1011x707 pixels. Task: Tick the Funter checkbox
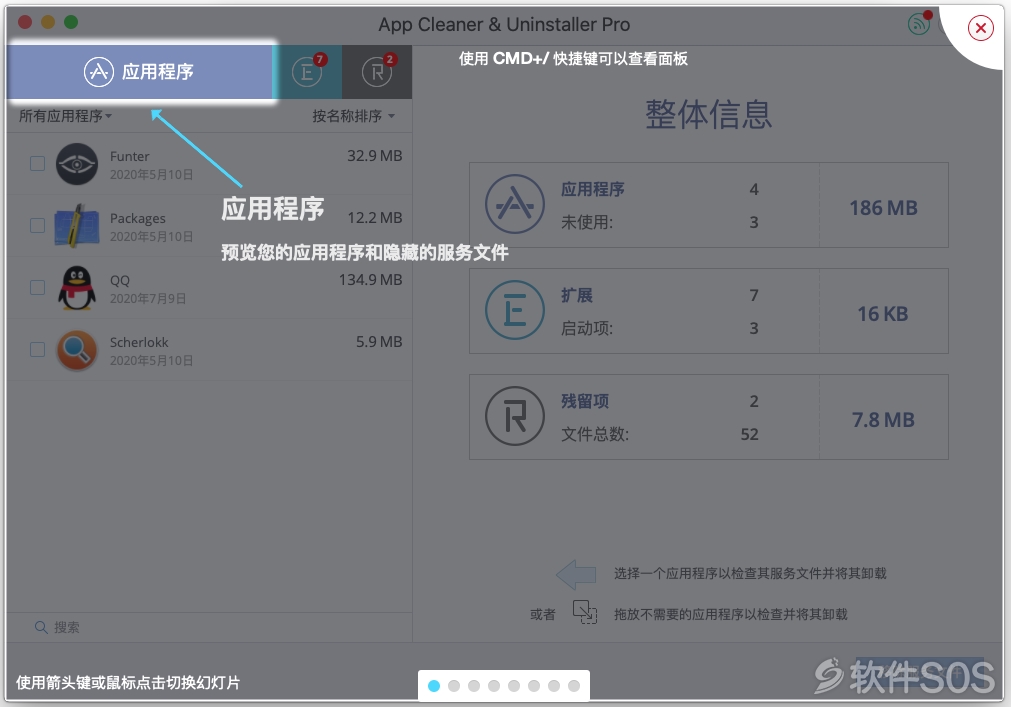37,164
